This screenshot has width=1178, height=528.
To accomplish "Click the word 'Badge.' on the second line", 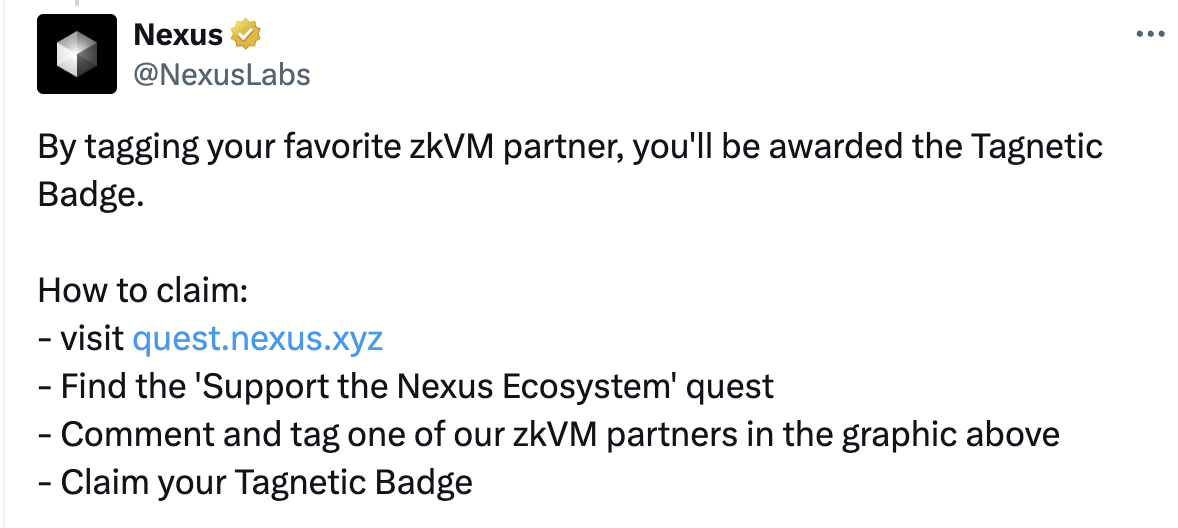I will tap(91, 195).
